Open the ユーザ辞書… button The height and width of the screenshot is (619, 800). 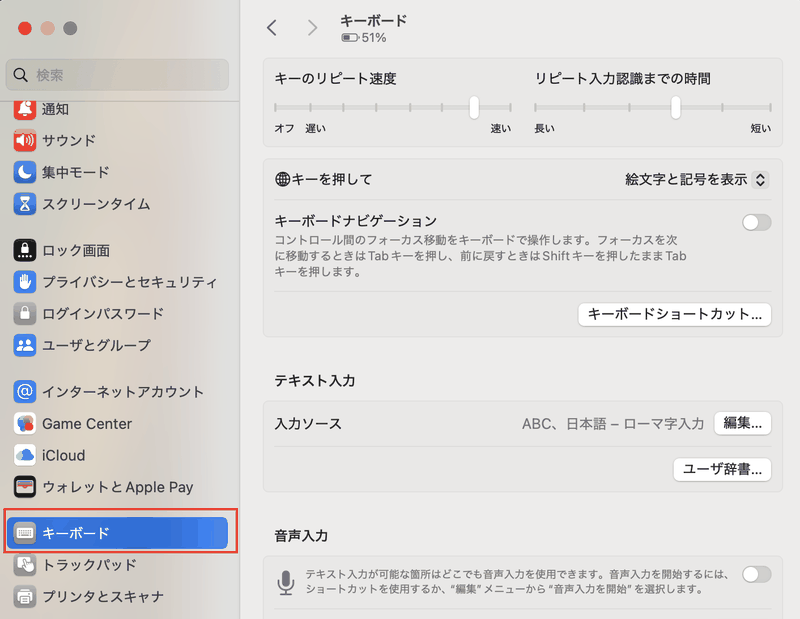click(x=722, y=469)
